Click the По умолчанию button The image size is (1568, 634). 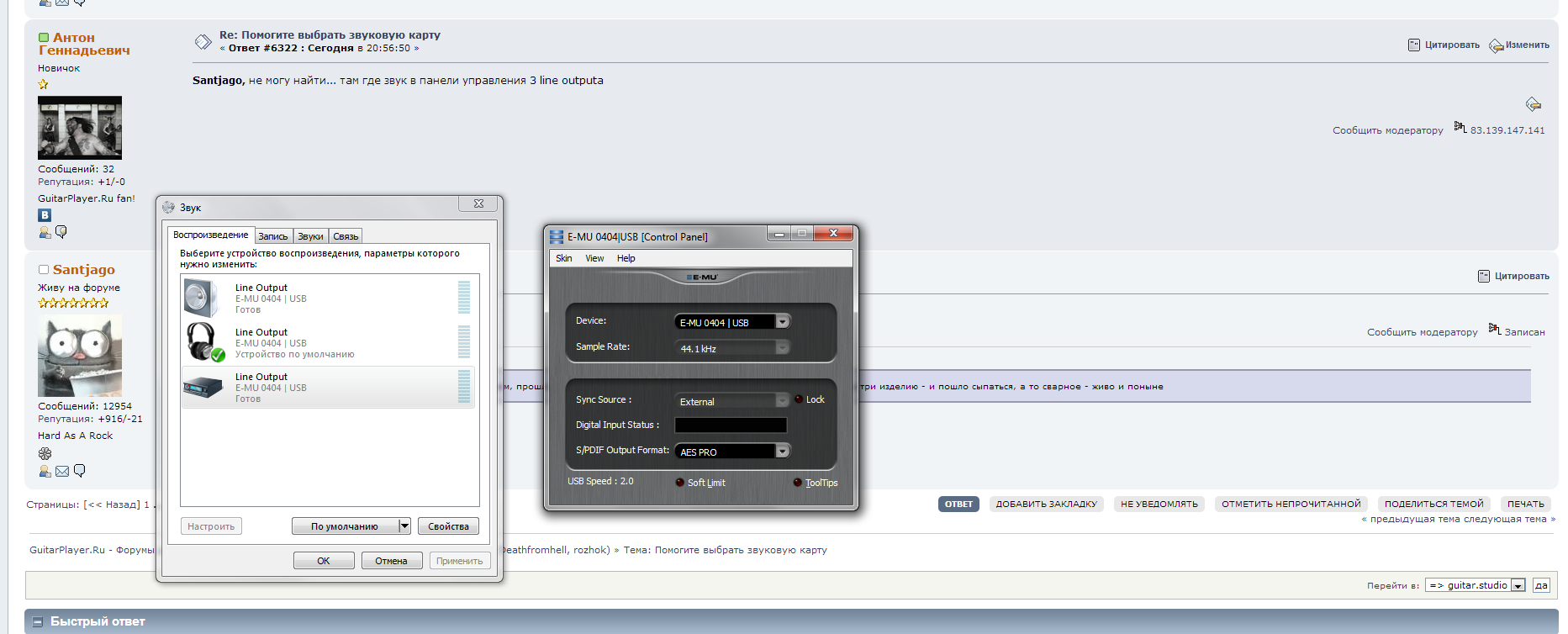(345, 526)
